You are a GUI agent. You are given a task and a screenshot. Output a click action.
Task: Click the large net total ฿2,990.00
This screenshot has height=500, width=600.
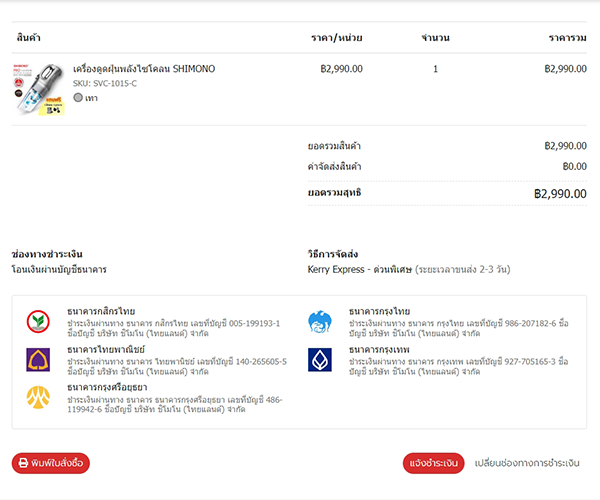coord(560,194)
